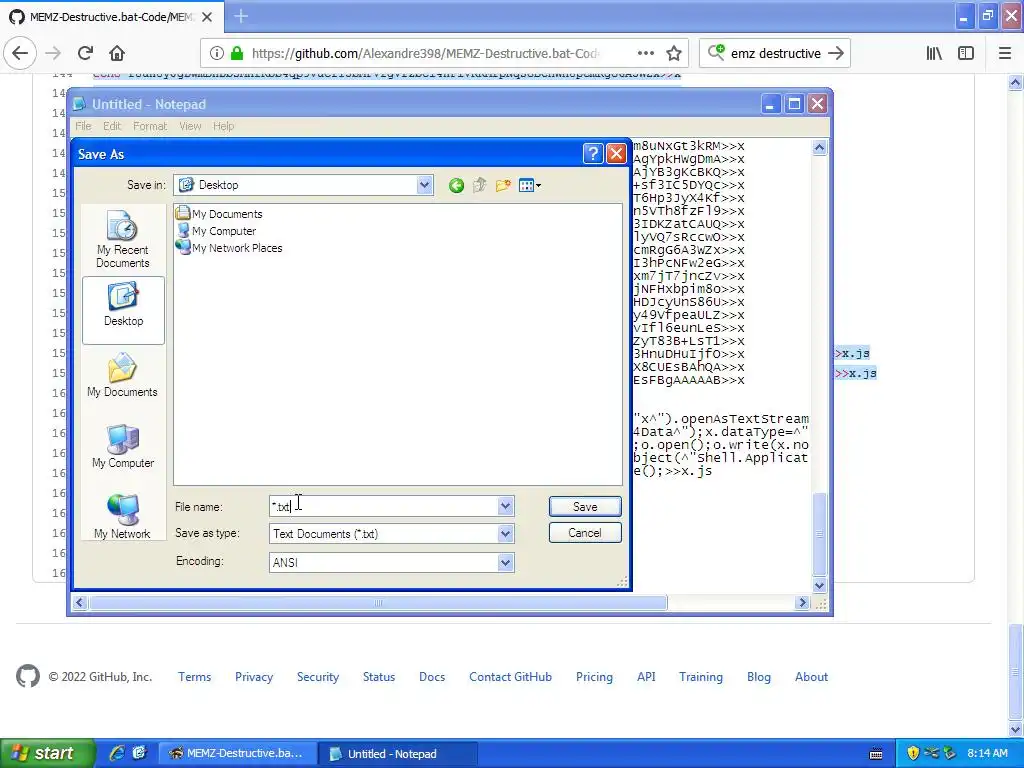The image size is (1024, 768).
Task: Expand the Save in dropdown
Action: click(424, 185)
